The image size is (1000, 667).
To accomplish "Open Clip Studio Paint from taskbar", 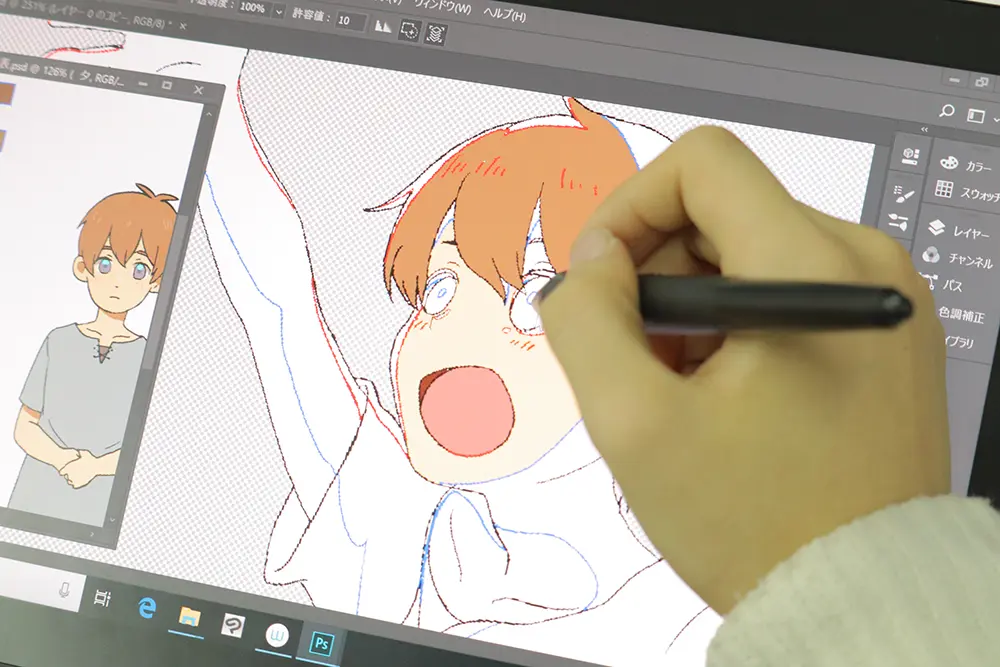I will [233, 626].
